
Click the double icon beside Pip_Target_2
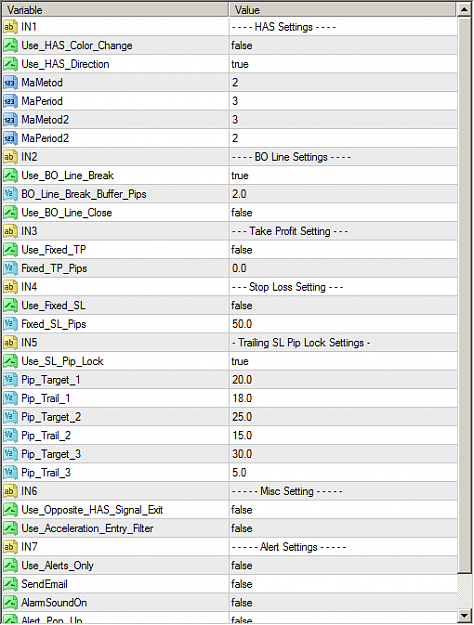(x=10, y=417)
